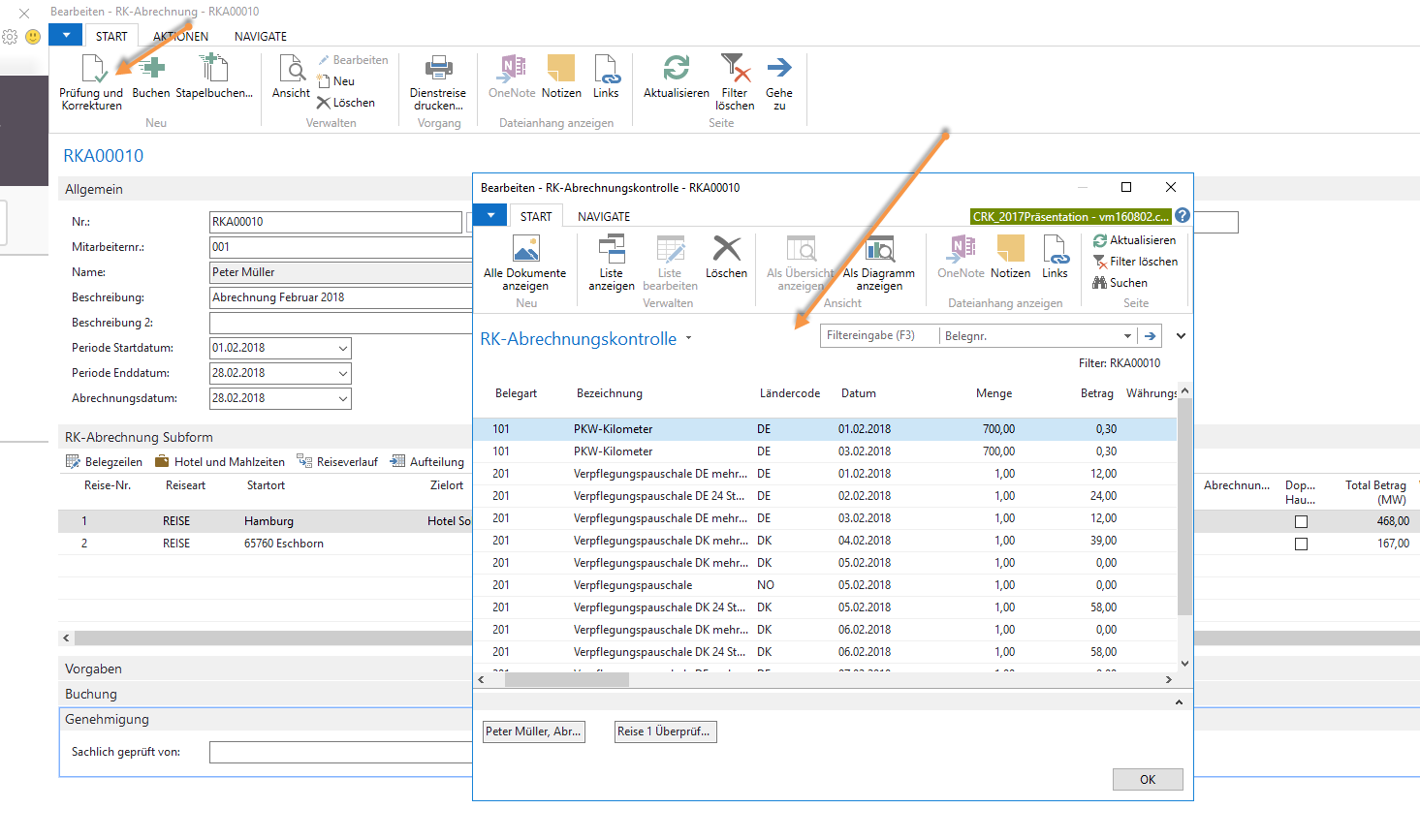Toggle Dop. Hau. checkbox for 167,00 row
This screenshot has height=840, width=1420.
(x=1301, y=544)
